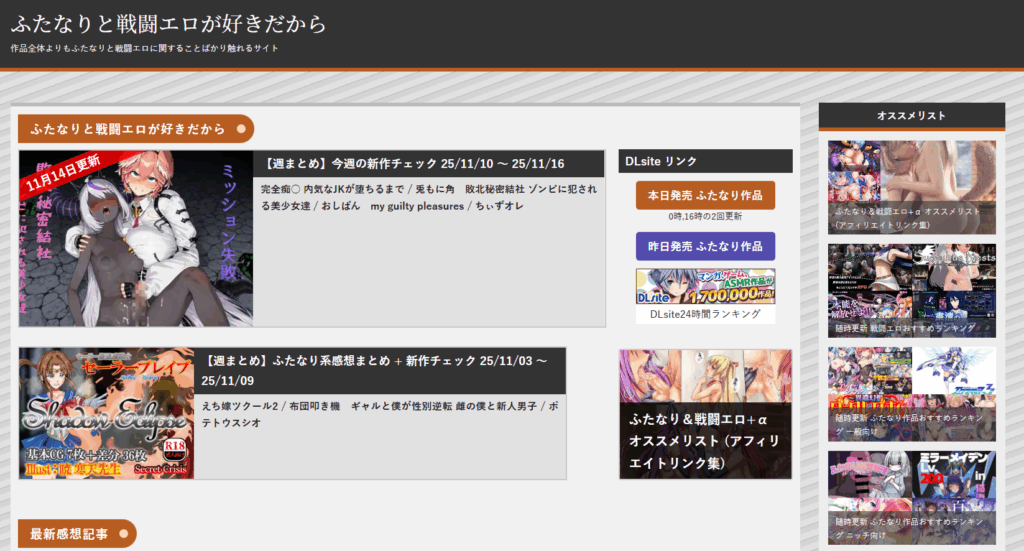Click the circle icon beside 最新感想記事
The height and width of the screenshot is (551, 1024).
[123, 534]
